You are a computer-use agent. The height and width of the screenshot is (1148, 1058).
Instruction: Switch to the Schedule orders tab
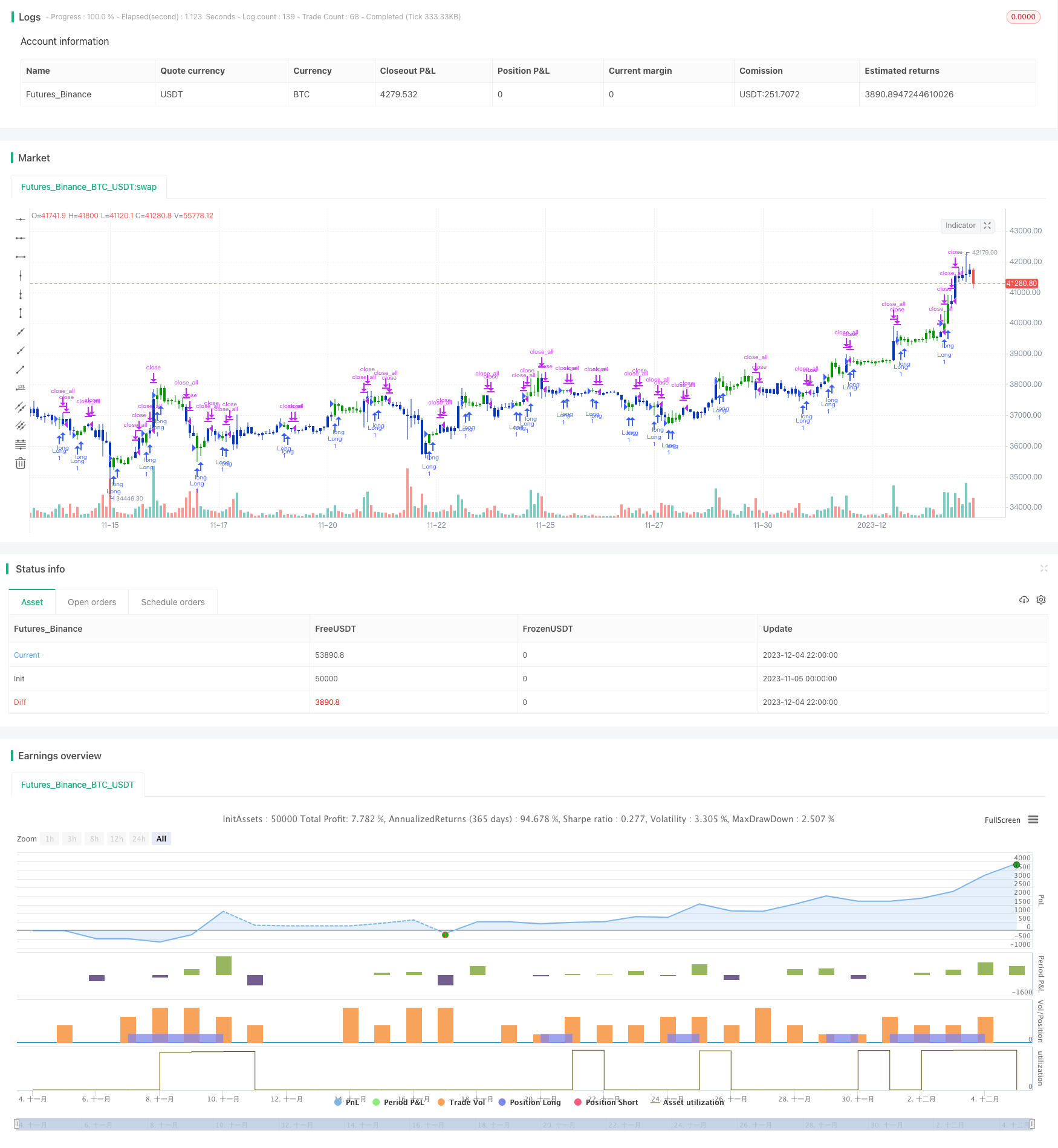point(173,602)
